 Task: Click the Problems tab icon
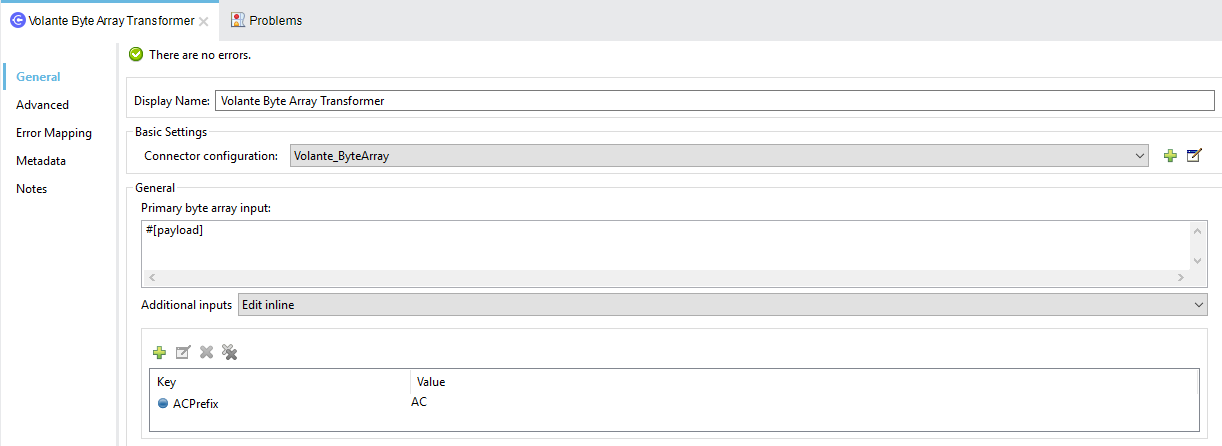click(x=238, y=20)
